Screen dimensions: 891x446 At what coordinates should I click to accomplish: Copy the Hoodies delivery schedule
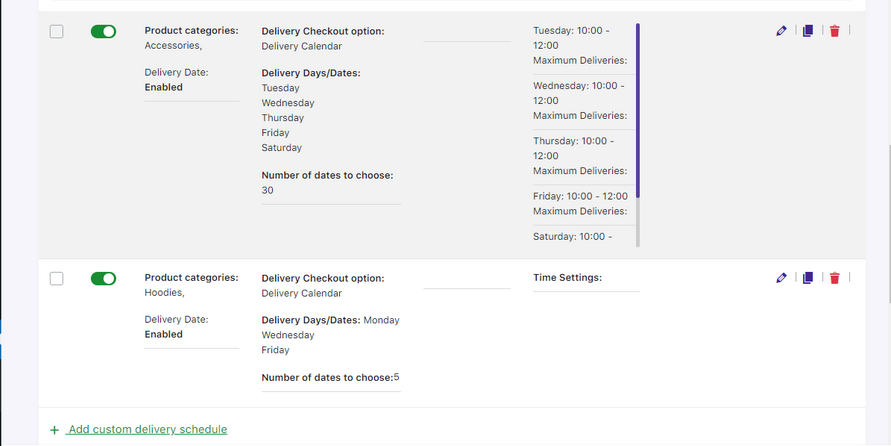(x=807, y=278)
